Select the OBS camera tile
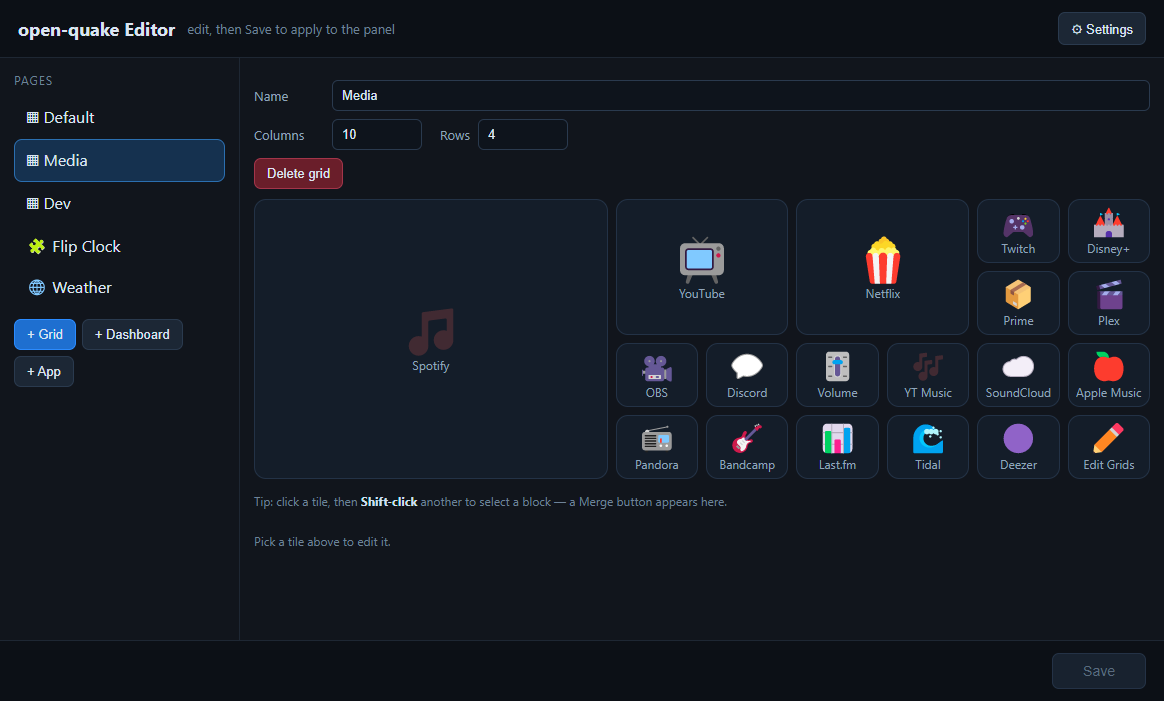 [656, 375]
